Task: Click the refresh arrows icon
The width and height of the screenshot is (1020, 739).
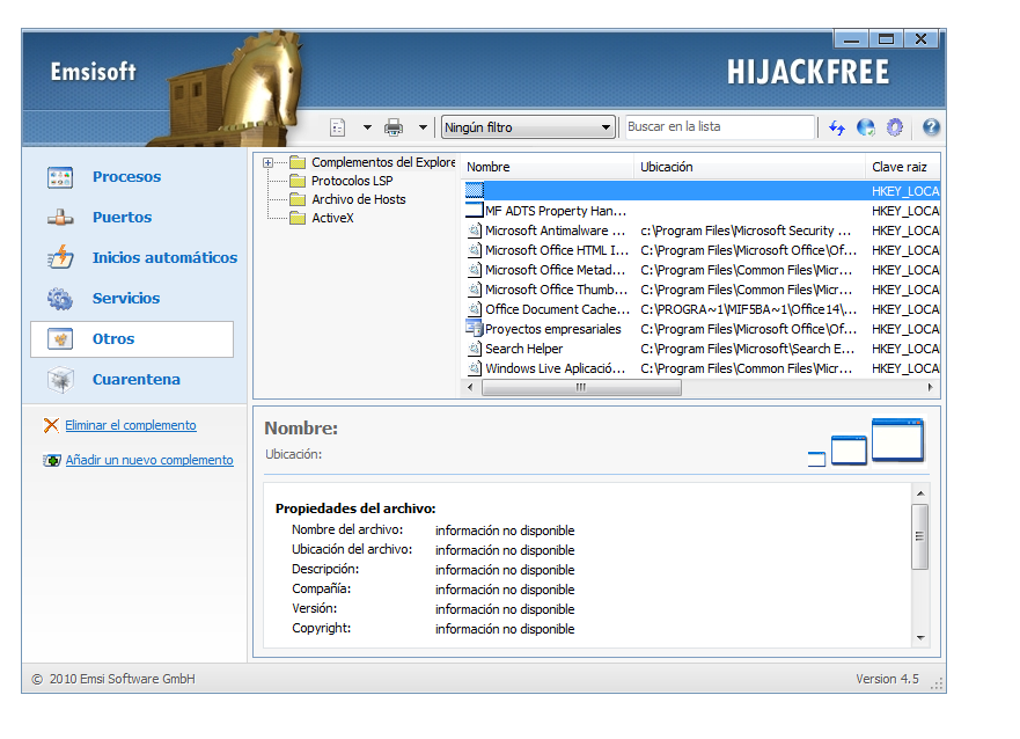Action: (x=837, y=128)
